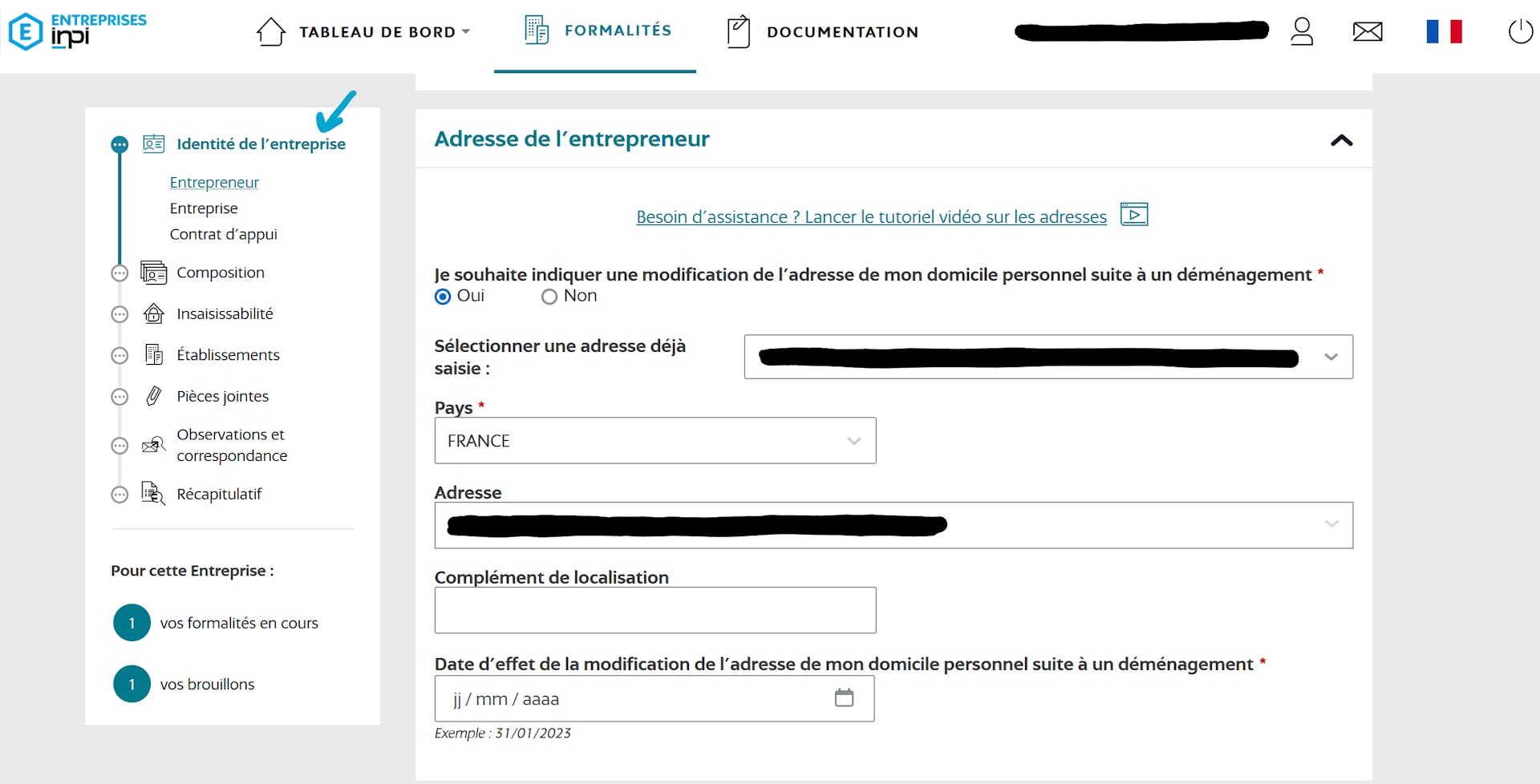Image resolution: width=1540 pixels, height=784 pixels.
Task: Open the messaging envelope icon
Action: pyautogui.click(x=1368, y=31)
